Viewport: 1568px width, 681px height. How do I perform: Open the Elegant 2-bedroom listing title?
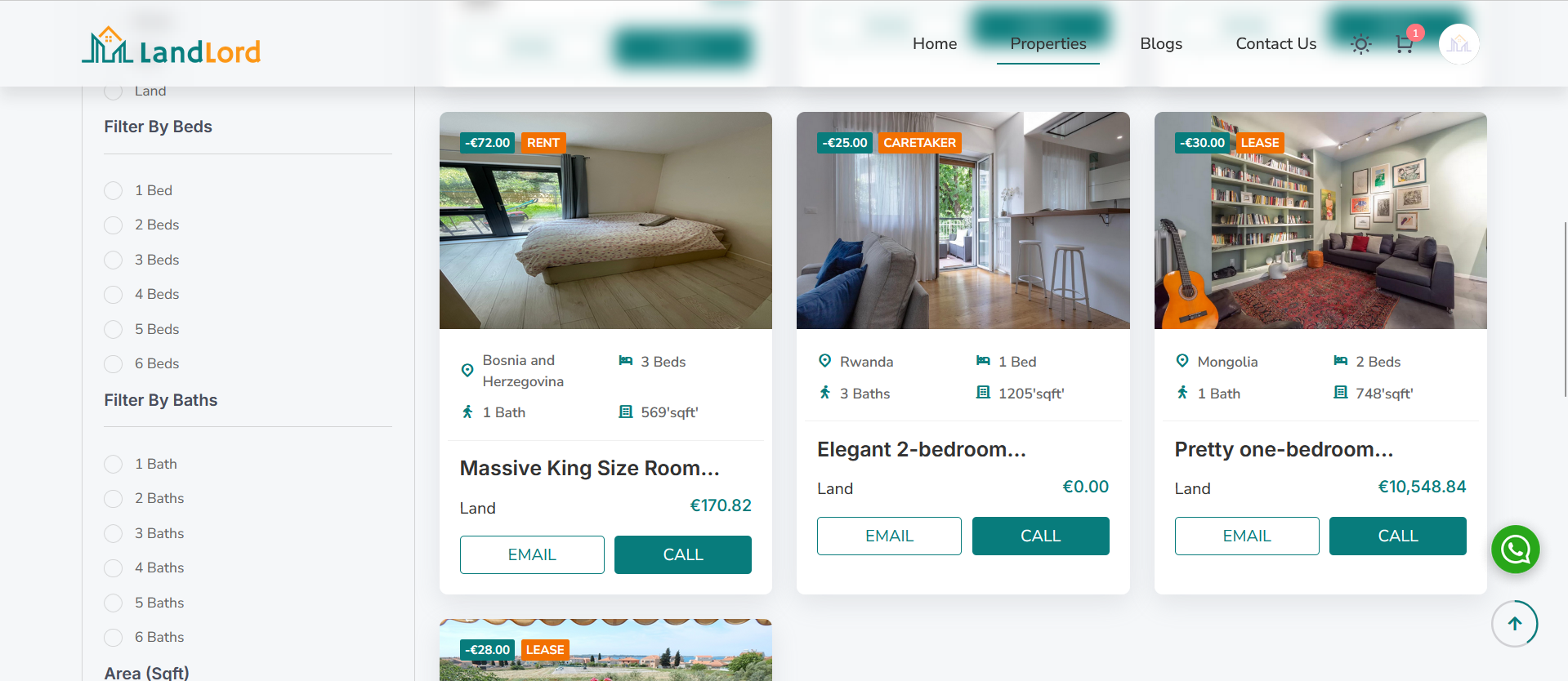click(921, 449)
